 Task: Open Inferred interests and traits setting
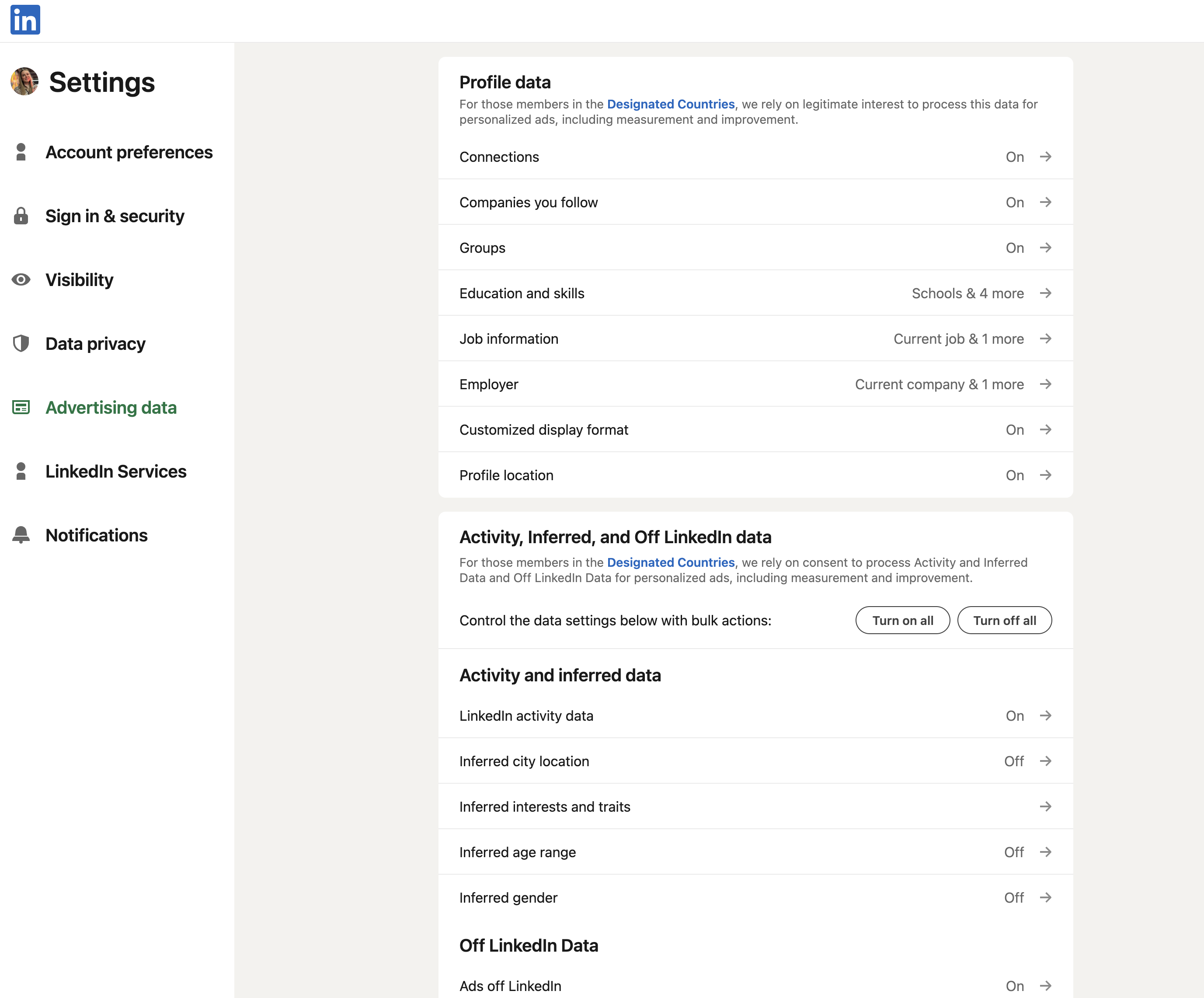click(755, 806)
